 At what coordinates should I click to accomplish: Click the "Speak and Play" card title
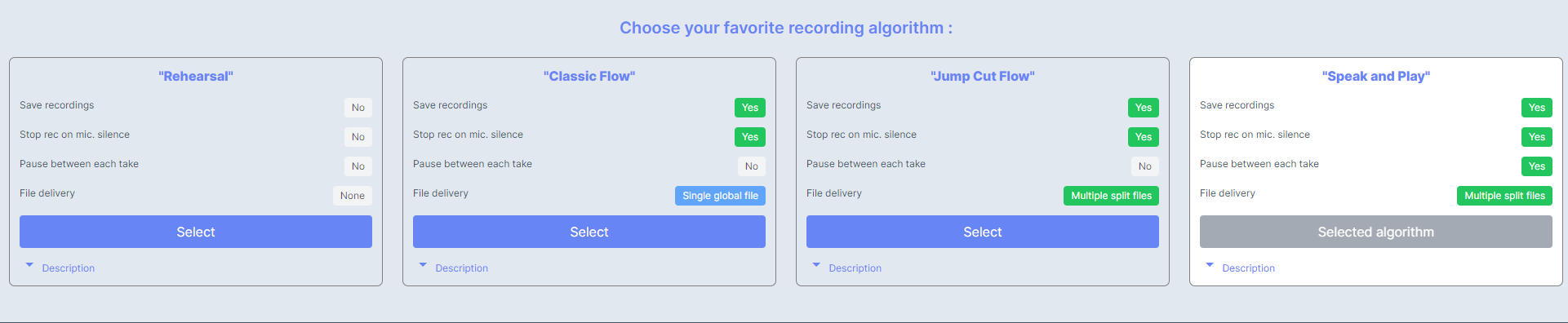coord(1376,76)
